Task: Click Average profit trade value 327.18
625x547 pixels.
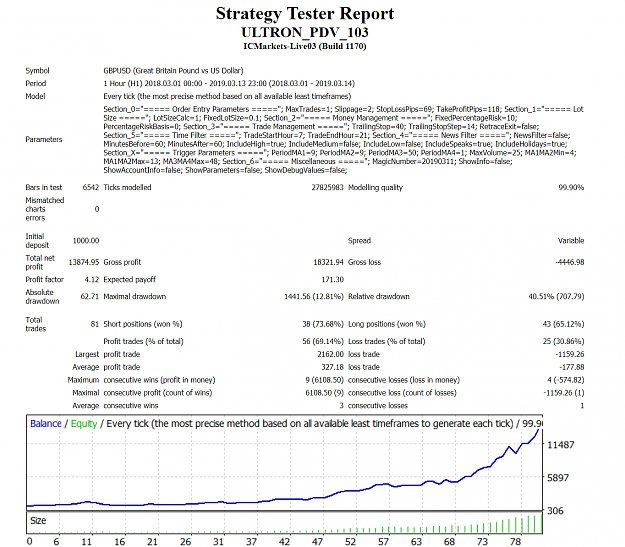Action: (332, 367)
